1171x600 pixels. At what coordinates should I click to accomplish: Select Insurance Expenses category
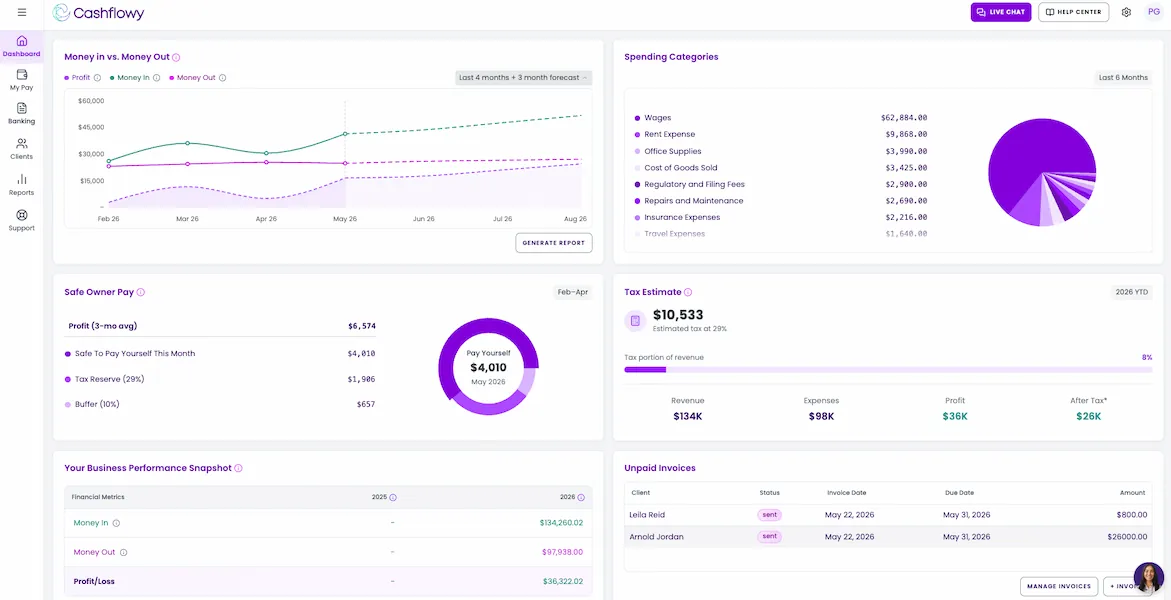tap(780, 217)
